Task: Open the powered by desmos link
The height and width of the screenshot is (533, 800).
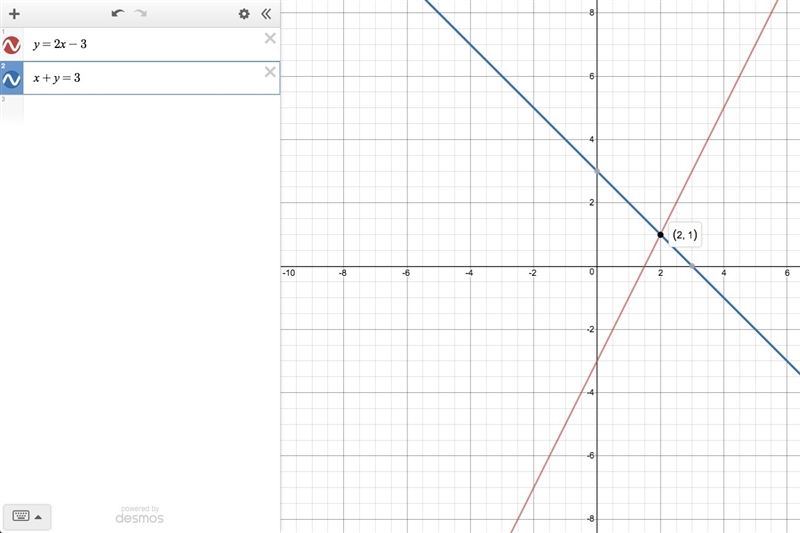Action: (x=139, y=515)
